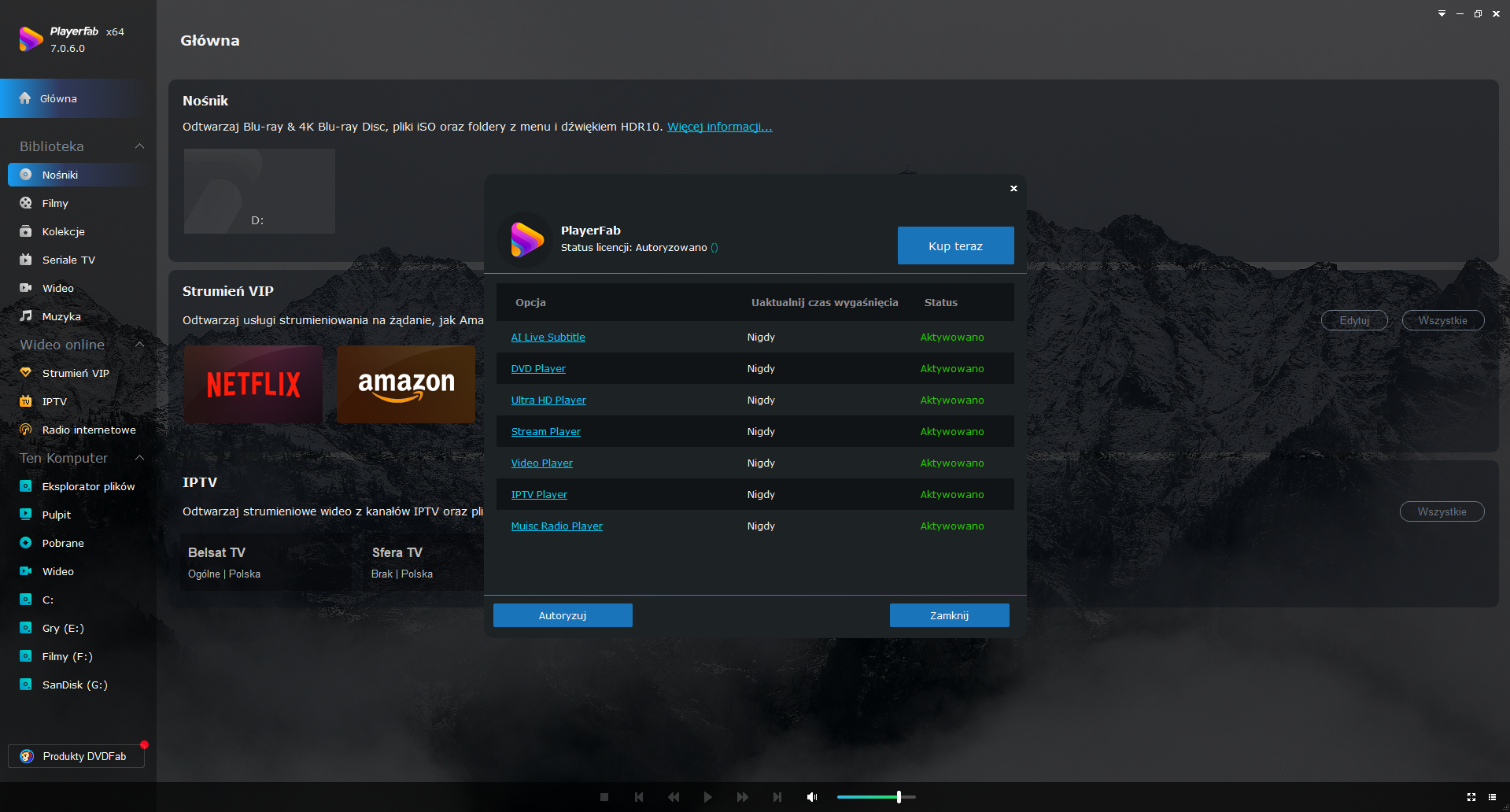Select Nośniki in the sidebar
Image resolution: width=1510 pixels, height=812 pixels.
[78, 175]
